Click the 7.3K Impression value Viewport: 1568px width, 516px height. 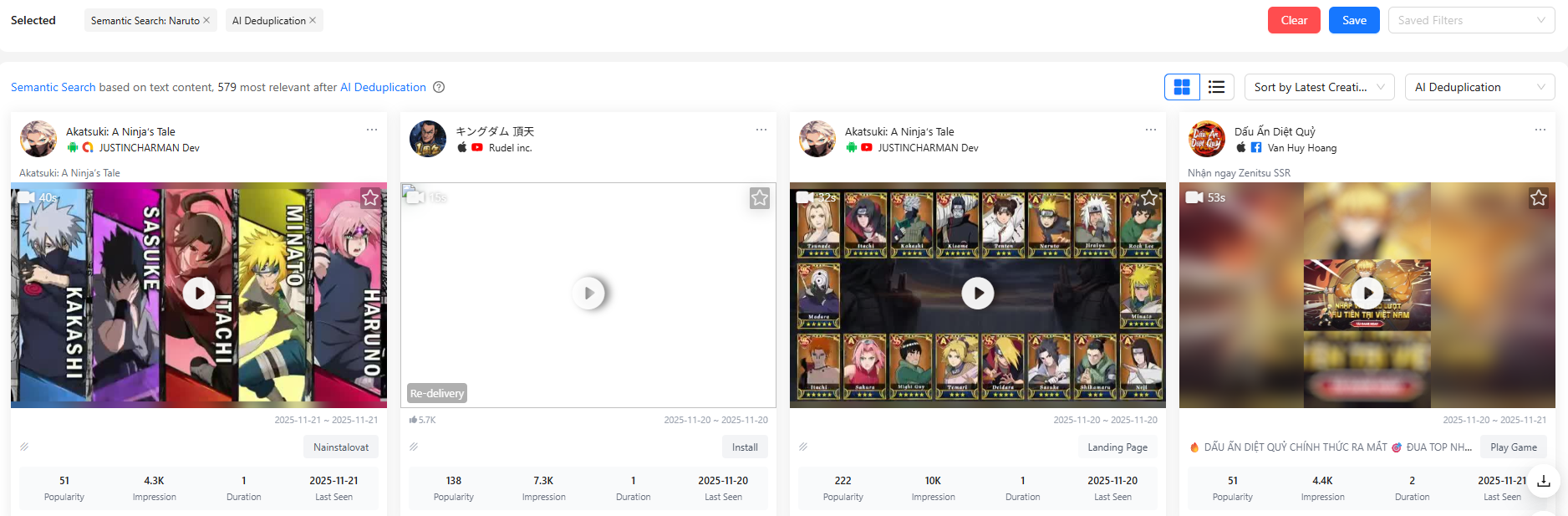(544, 480)
